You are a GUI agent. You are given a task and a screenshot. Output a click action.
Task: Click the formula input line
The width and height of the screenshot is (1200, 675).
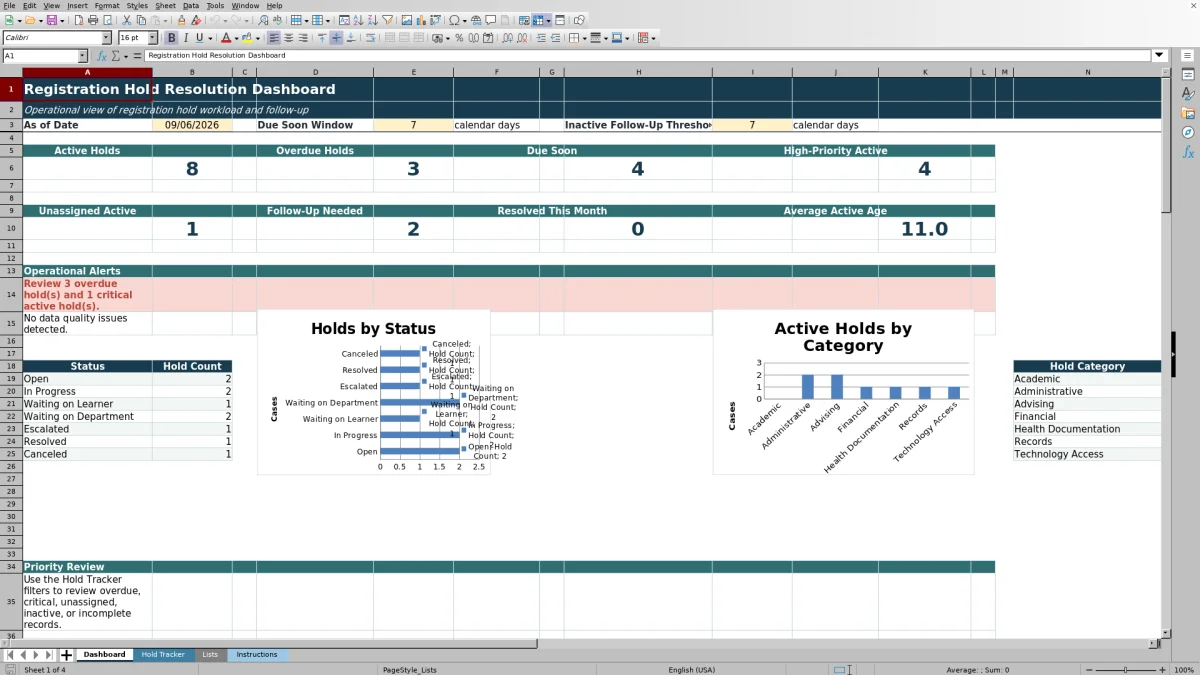pos(648,56)
